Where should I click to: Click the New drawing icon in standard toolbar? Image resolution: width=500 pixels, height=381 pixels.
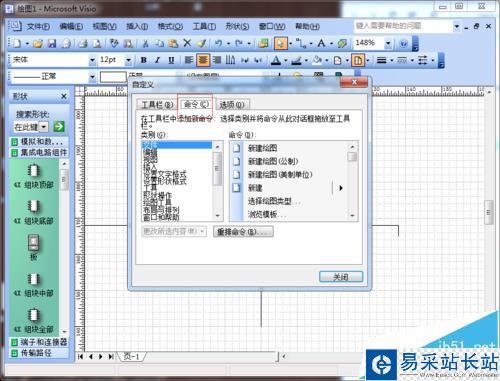pos(17,43)
